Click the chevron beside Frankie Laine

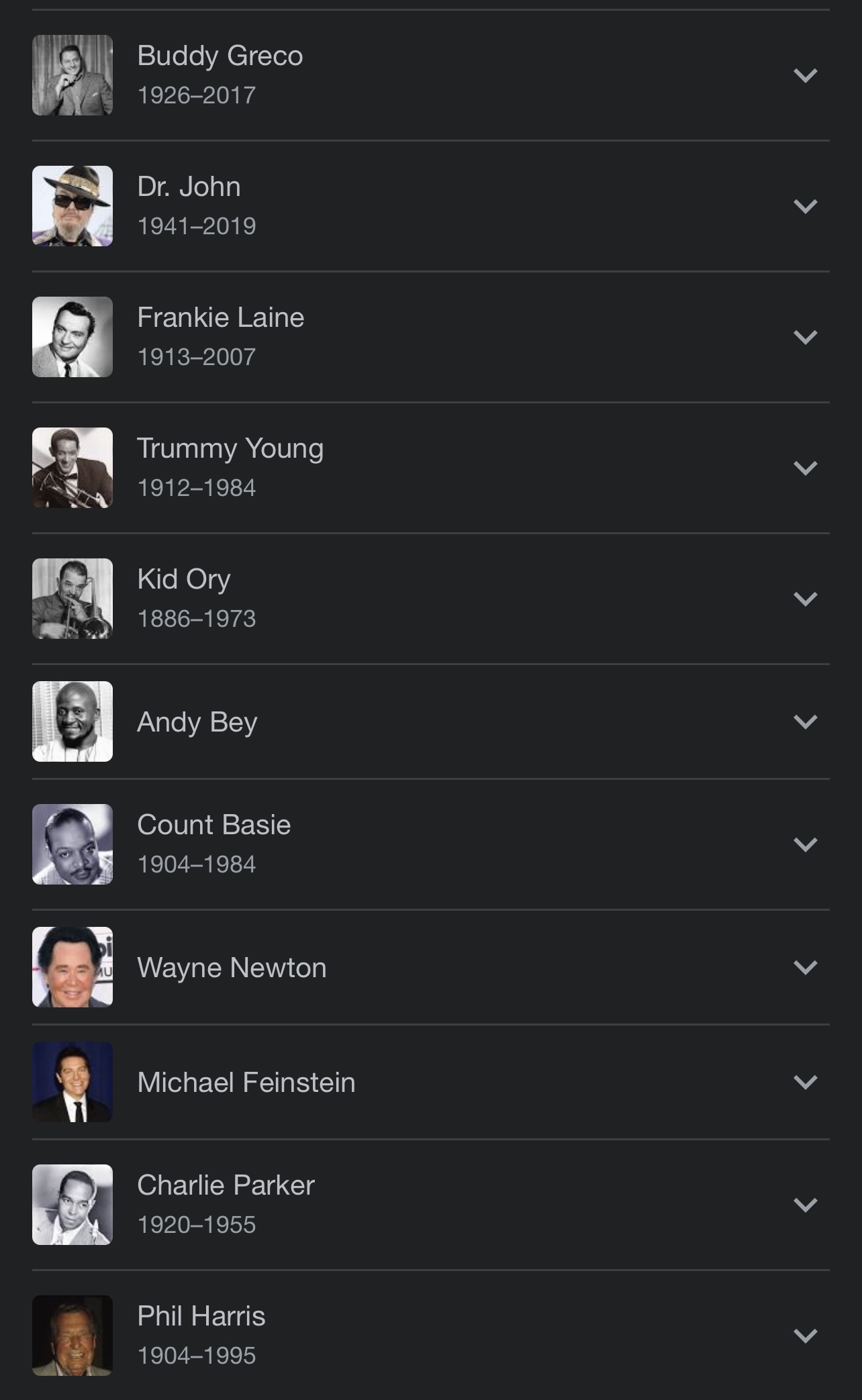coord(805,337)
